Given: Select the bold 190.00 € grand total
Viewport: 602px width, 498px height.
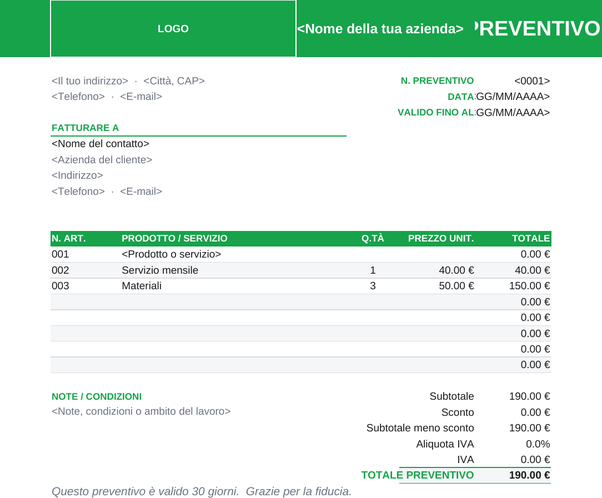Looking at the screenshot, I should coord(529,475).
